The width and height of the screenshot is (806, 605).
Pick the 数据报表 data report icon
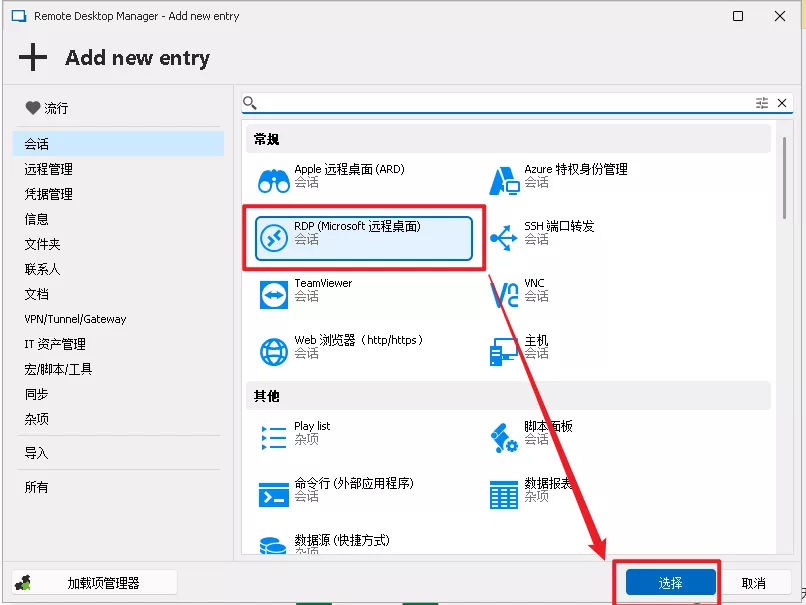click(504, 495)
